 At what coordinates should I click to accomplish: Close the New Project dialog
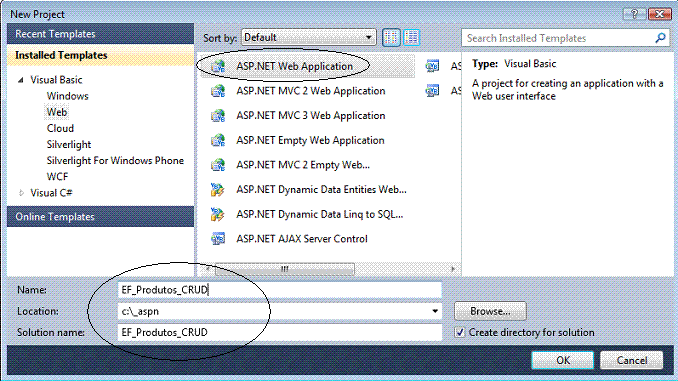[659, 14]
